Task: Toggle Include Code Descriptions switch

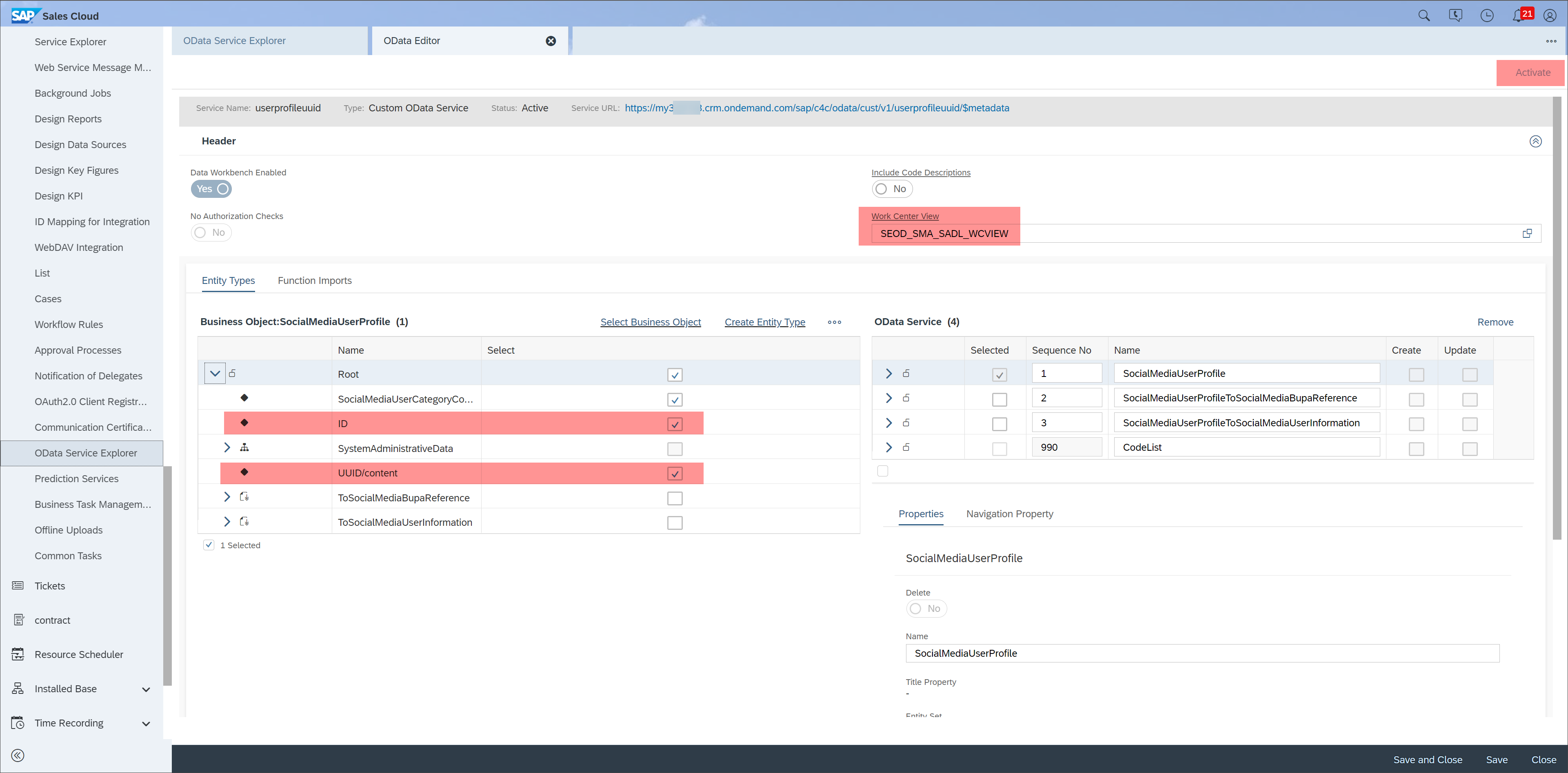Action: pos(892,189)
